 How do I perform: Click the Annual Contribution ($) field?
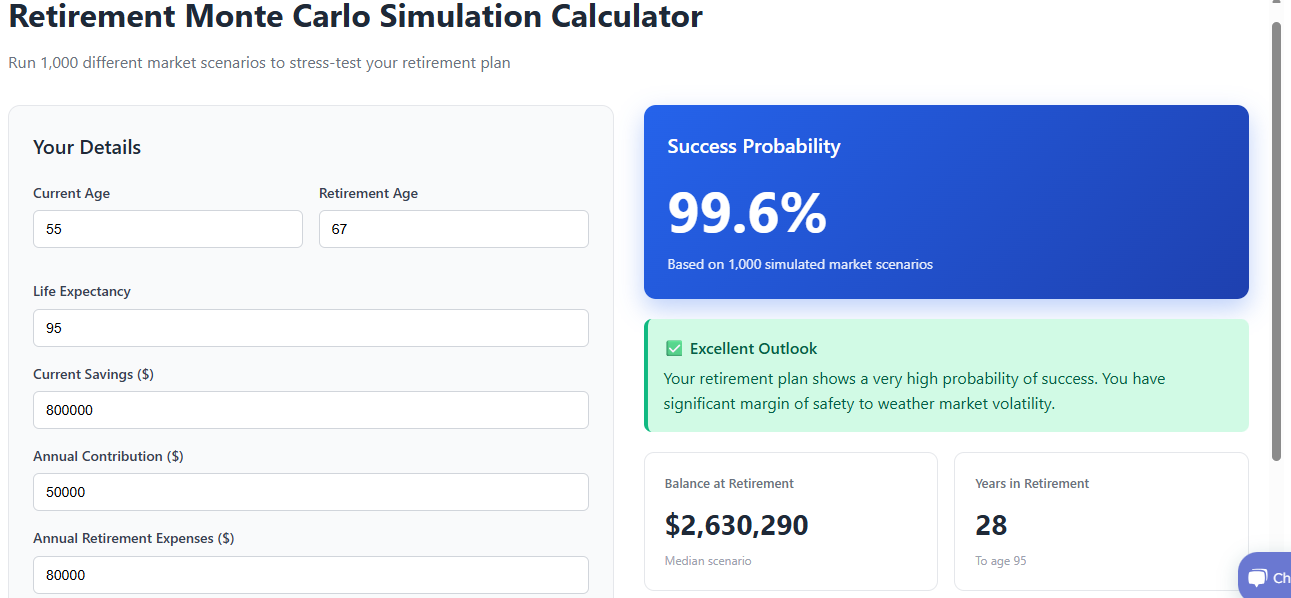310,492
